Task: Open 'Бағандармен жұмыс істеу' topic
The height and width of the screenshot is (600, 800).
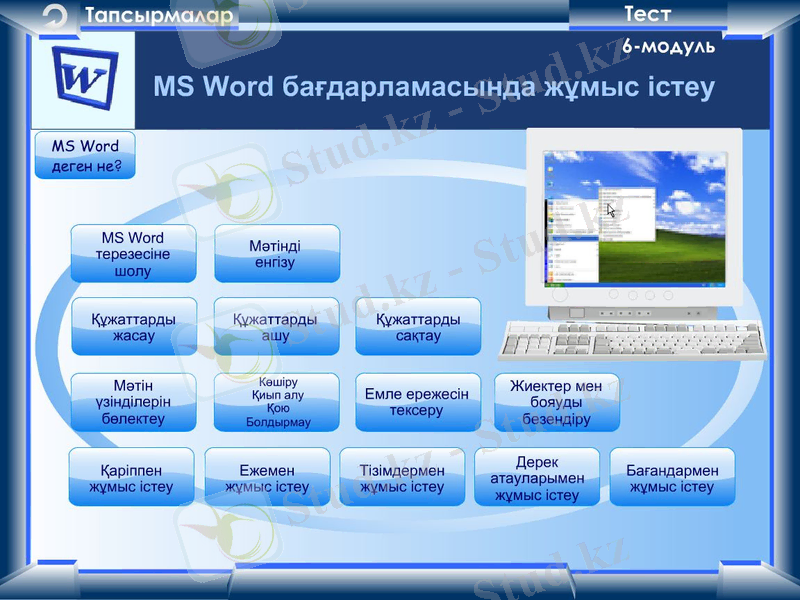Action: [672, 477]
